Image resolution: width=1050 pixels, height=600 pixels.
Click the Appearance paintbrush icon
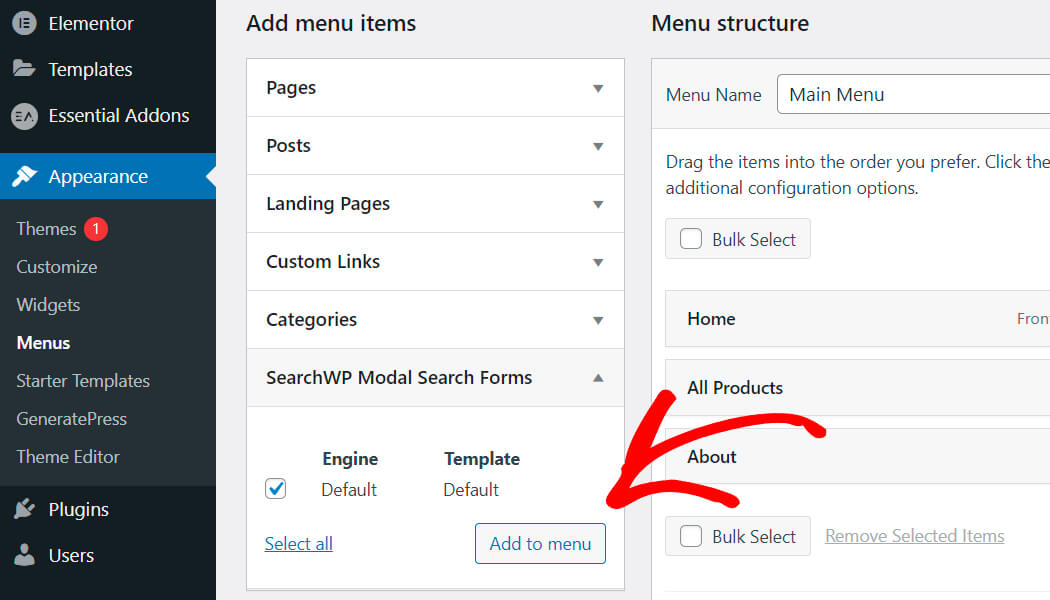point(24,176)
